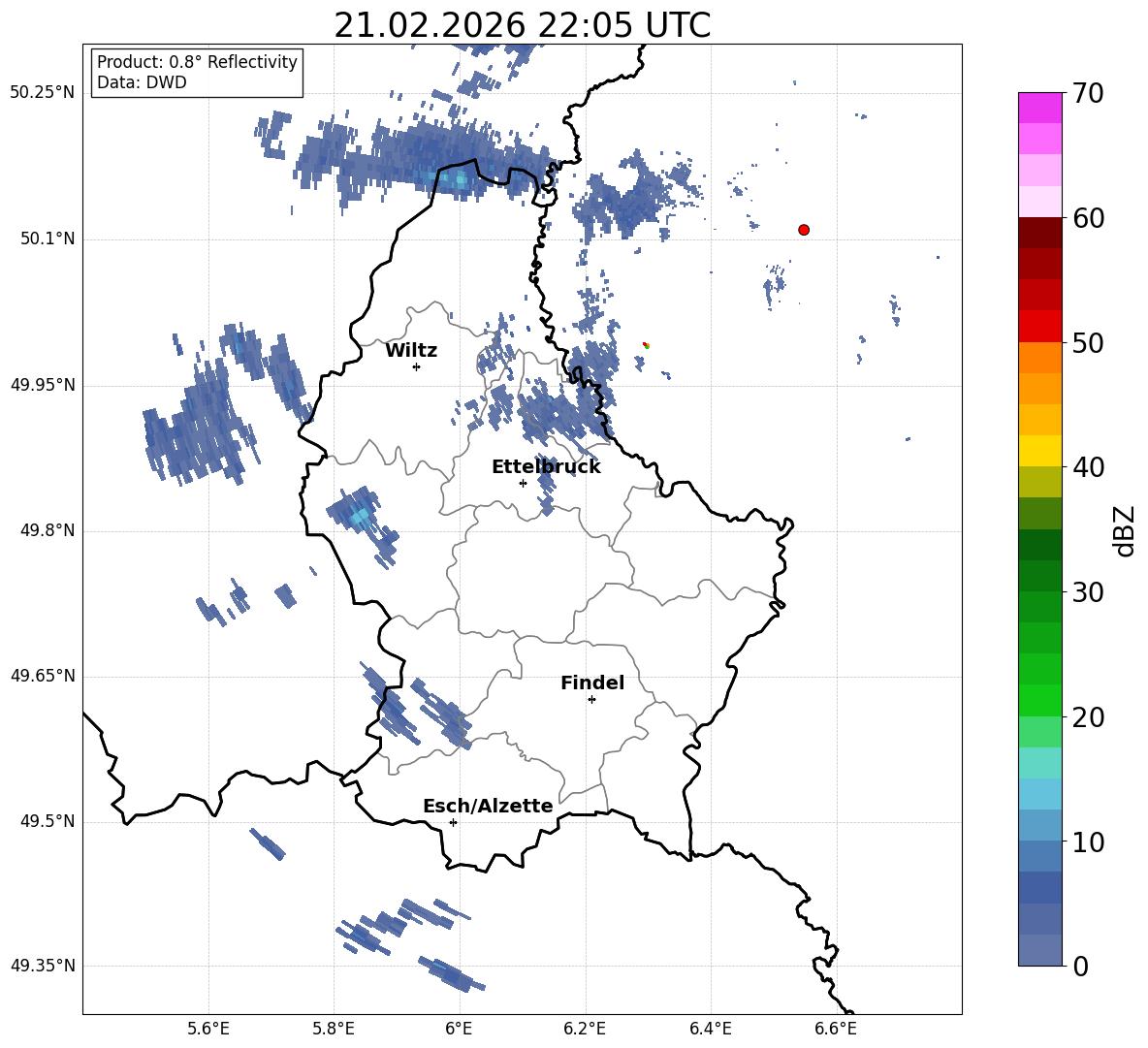Pick the bright green swatch at 20
This screenshot has width=1148, height=1048.
[1039, 700]
